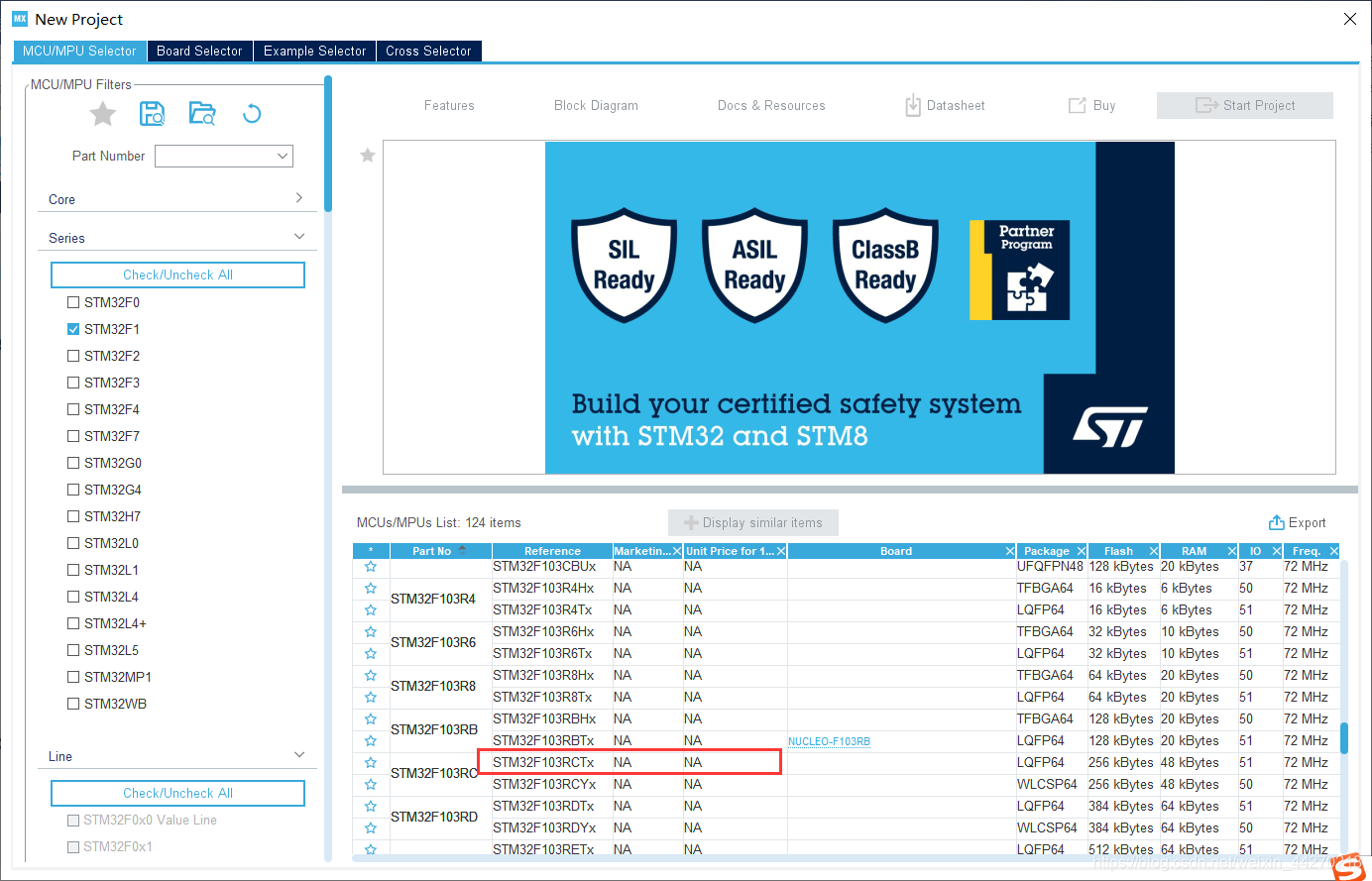Click the Buy external link icon
The width and height of the screenshot is (1372, 881).
(x=1078, y=105)
